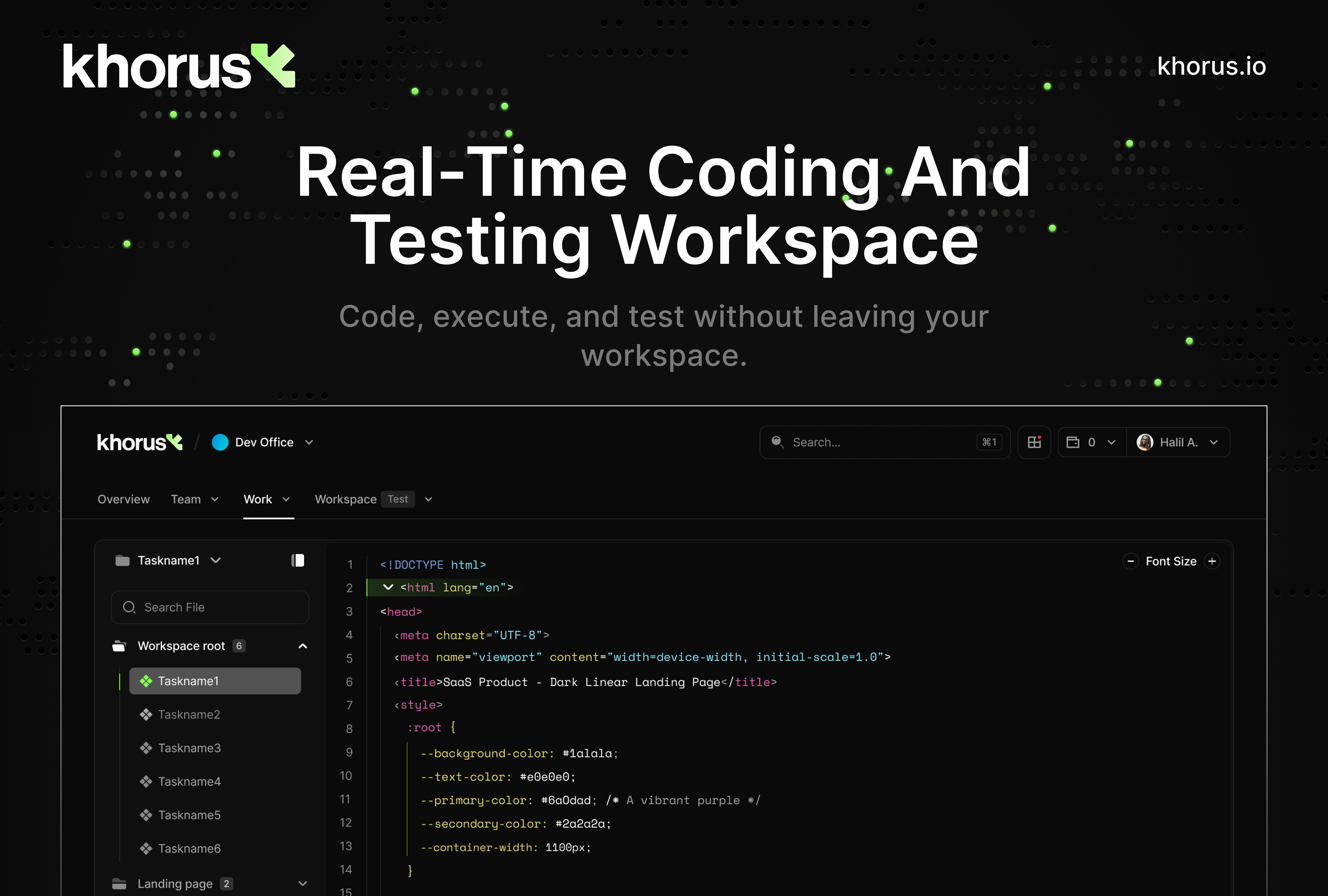The width and height of the screenshot is (1328, 896).
Task: Click the window icon next to counter 0
Action: pyautogui.click(x=1073, y=442)
